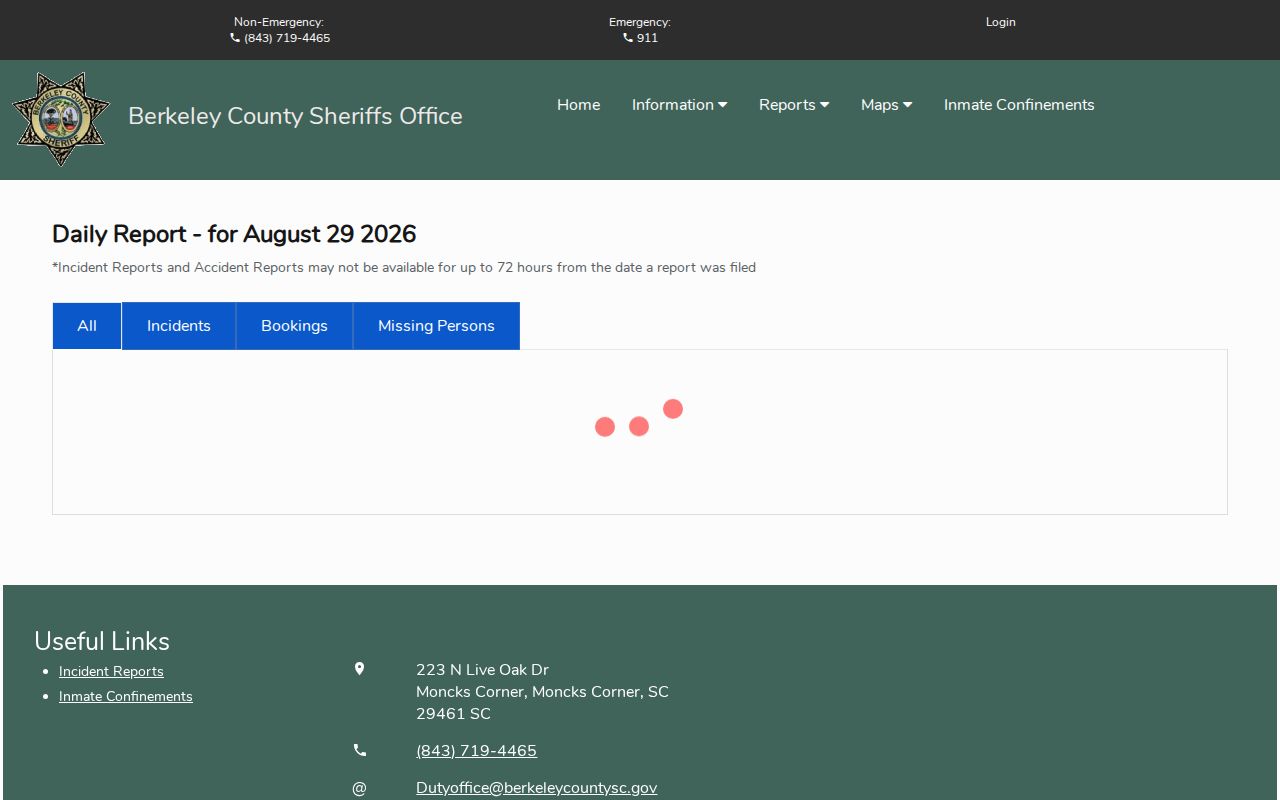The image size is (1280, 800).
Task: Go to the Home page
Action: [x=579, y=105]
